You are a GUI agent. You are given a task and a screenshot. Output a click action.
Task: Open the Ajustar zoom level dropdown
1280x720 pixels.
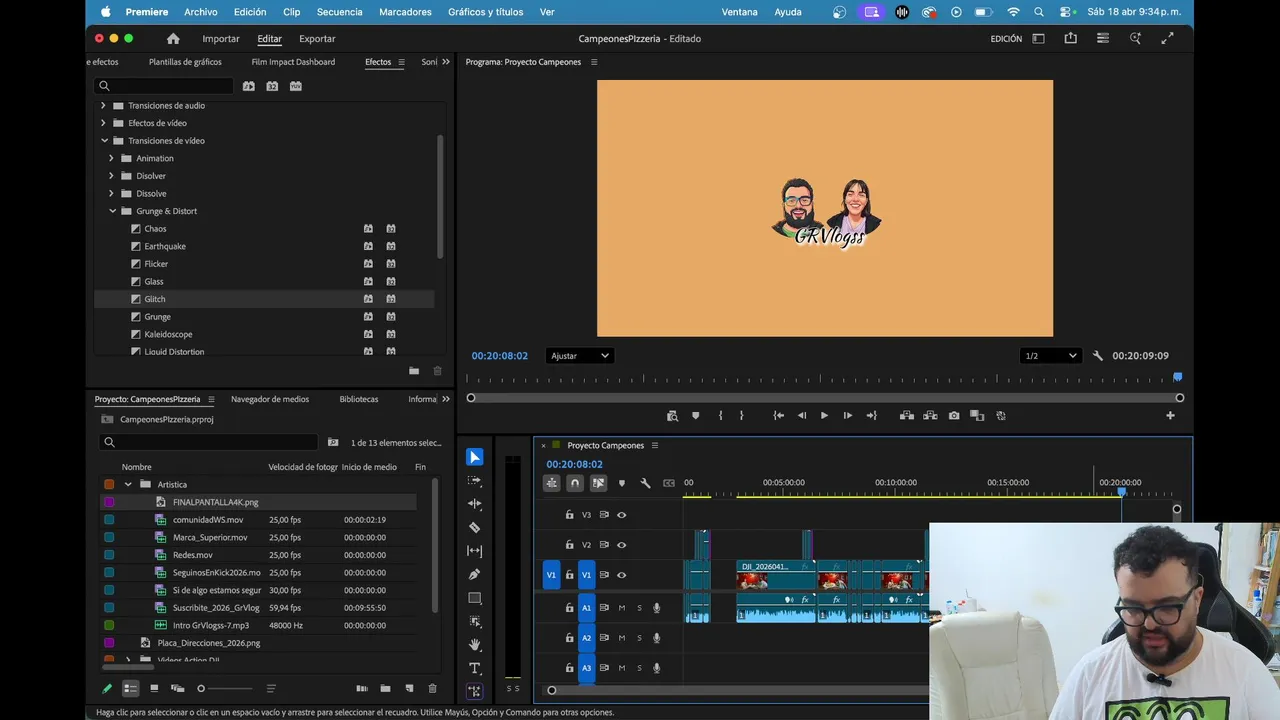point(579,356)
